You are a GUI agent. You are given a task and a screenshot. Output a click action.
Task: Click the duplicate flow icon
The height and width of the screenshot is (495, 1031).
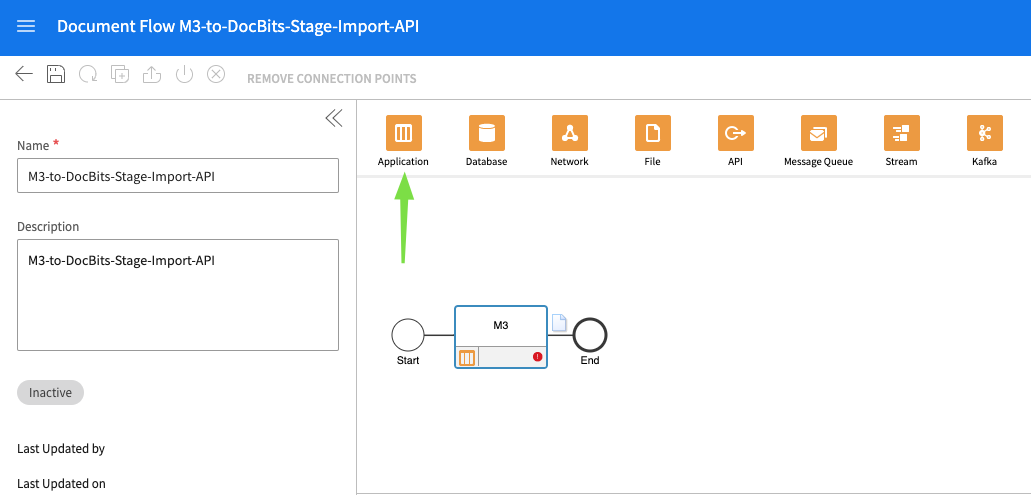[120, 75]
